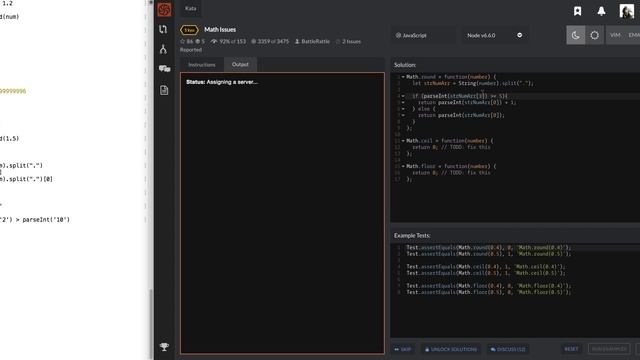Click the Run Examples button

coord(609,349)
